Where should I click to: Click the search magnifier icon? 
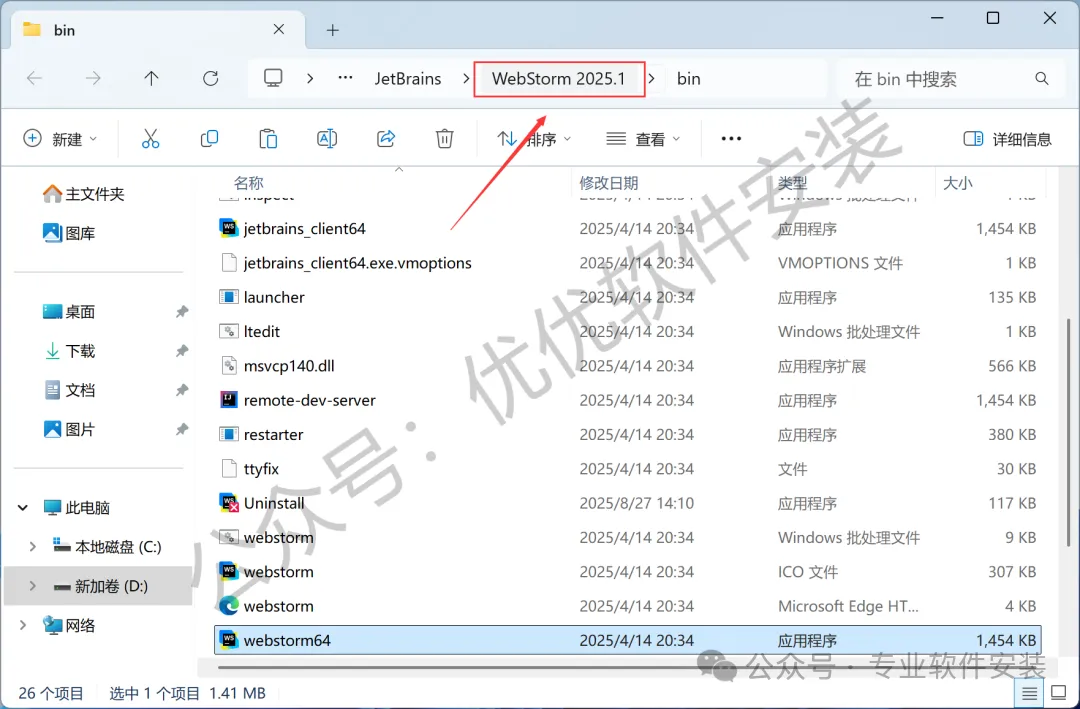1042,79
